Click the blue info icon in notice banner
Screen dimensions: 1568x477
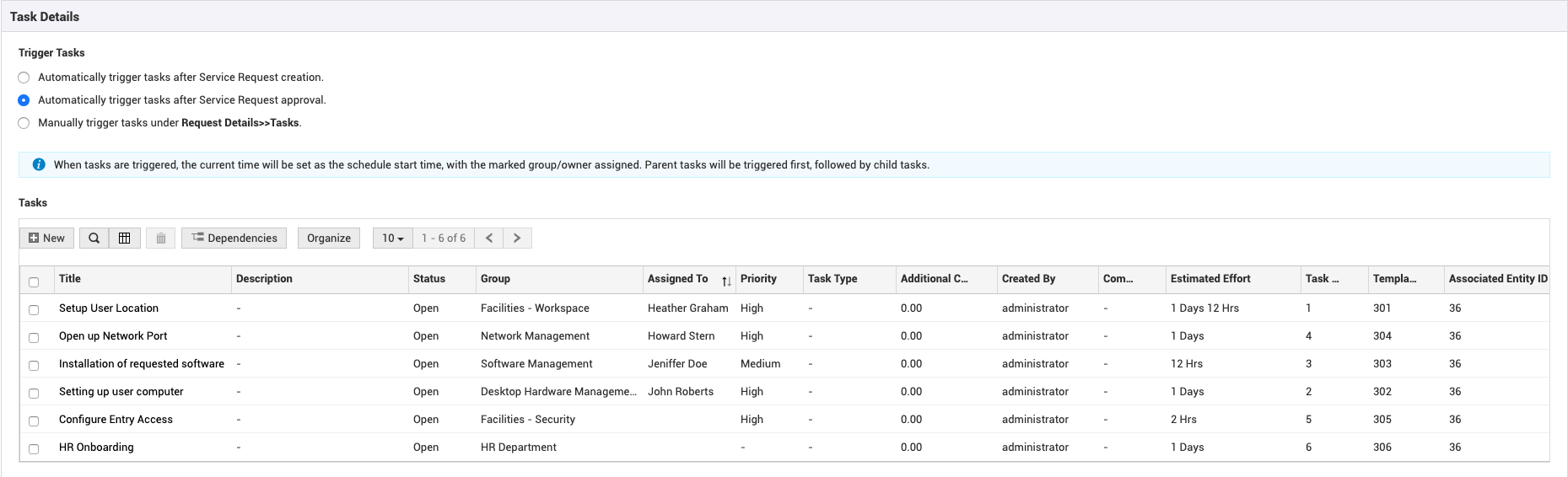point(39,164)
